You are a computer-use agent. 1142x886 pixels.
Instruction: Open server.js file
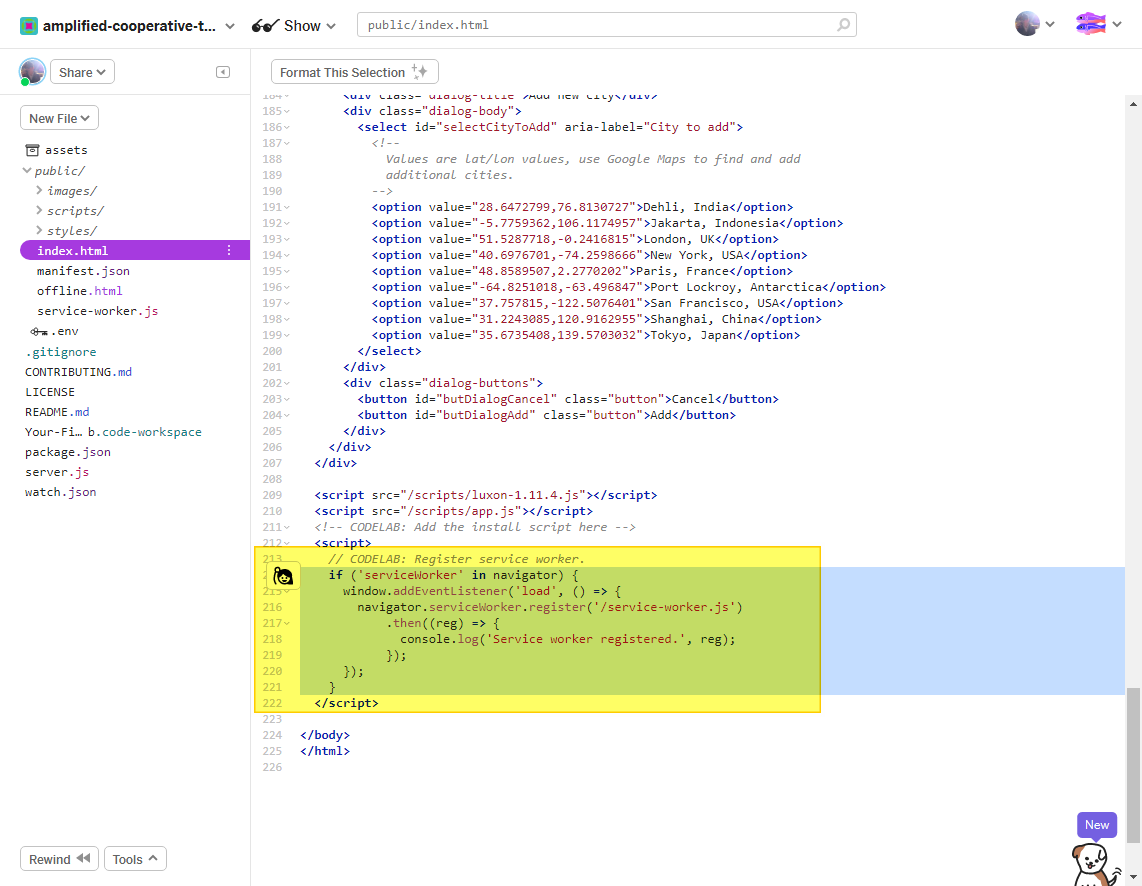[x=57, y=472]
